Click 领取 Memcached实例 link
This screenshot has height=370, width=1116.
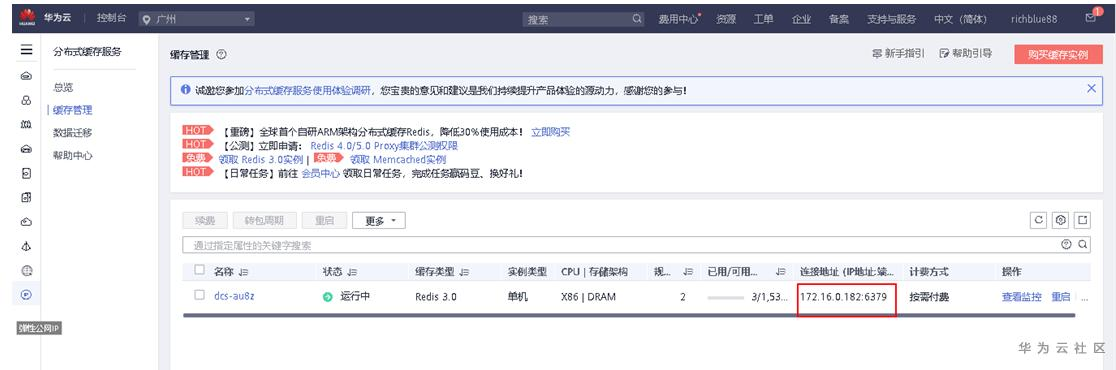click(x=398, y=159)
